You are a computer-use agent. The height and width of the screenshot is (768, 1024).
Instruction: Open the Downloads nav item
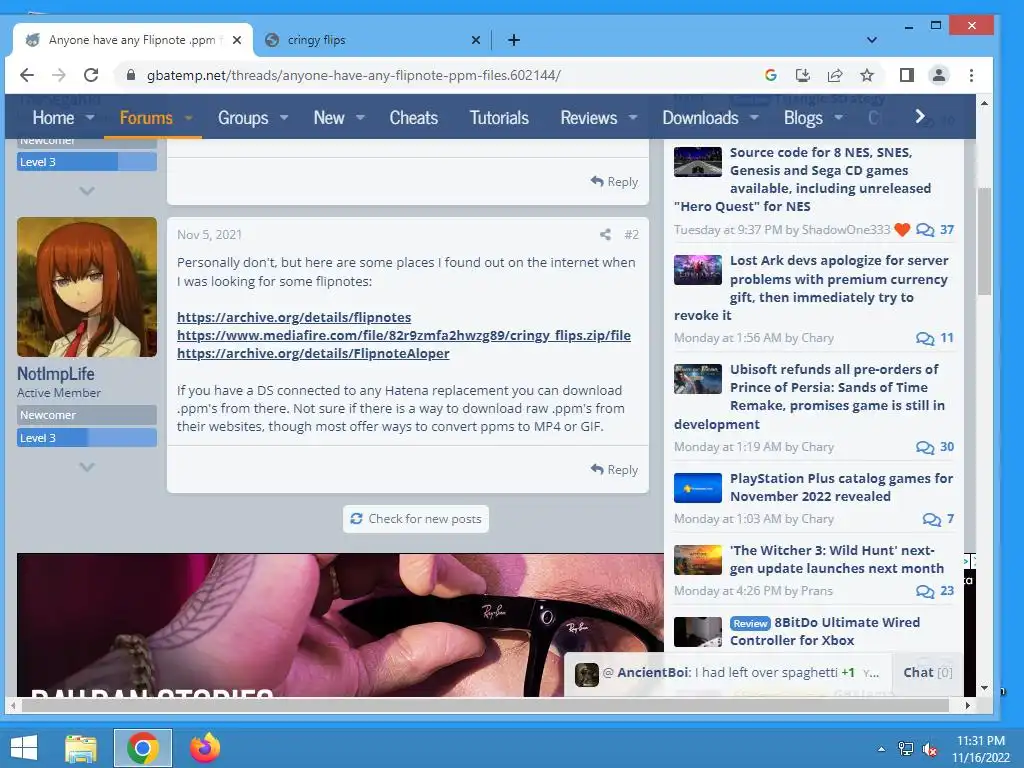pos(700,118)
